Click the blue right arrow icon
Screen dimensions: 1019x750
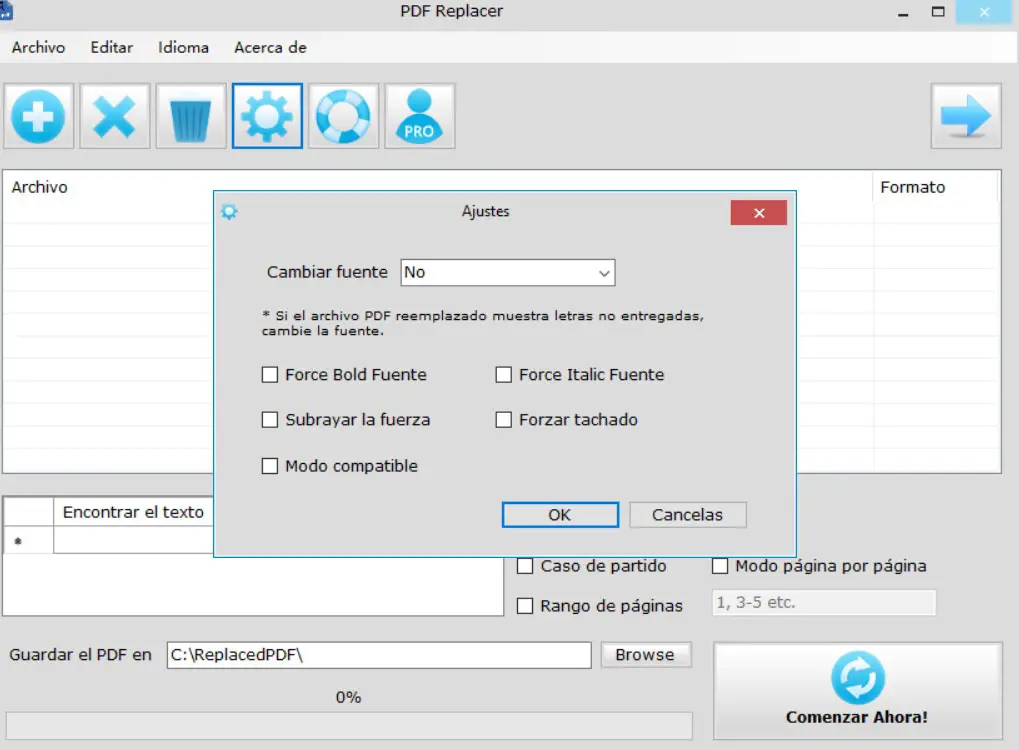966,116
